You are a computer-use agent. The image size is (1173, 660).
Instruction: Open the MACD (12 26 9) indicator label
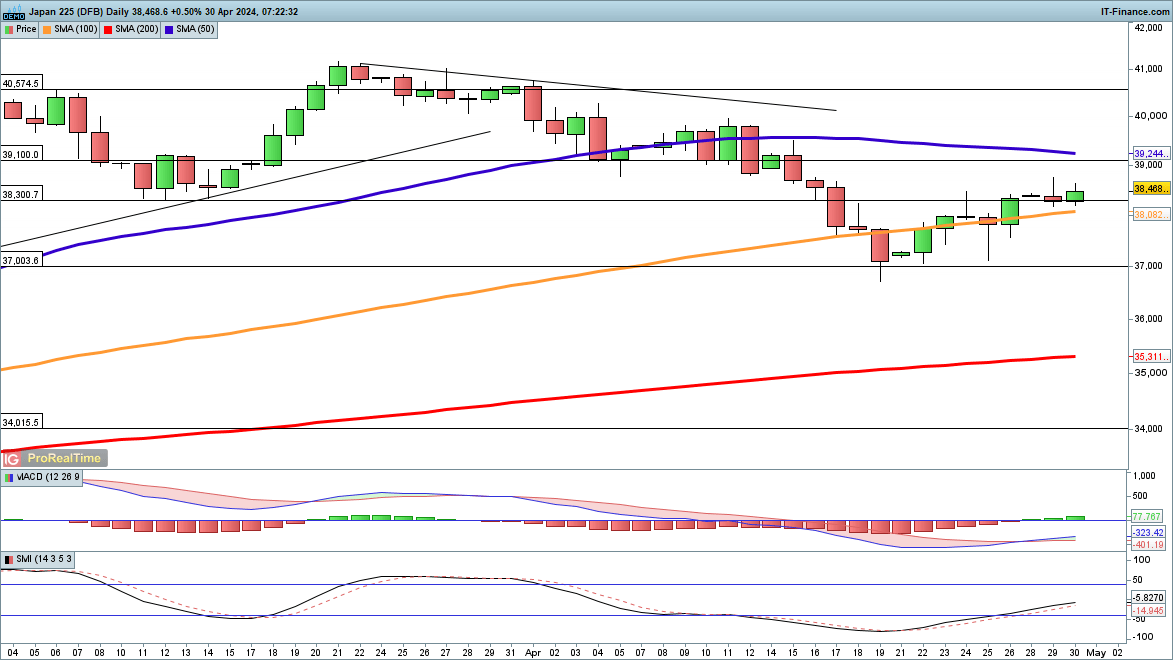44,479
